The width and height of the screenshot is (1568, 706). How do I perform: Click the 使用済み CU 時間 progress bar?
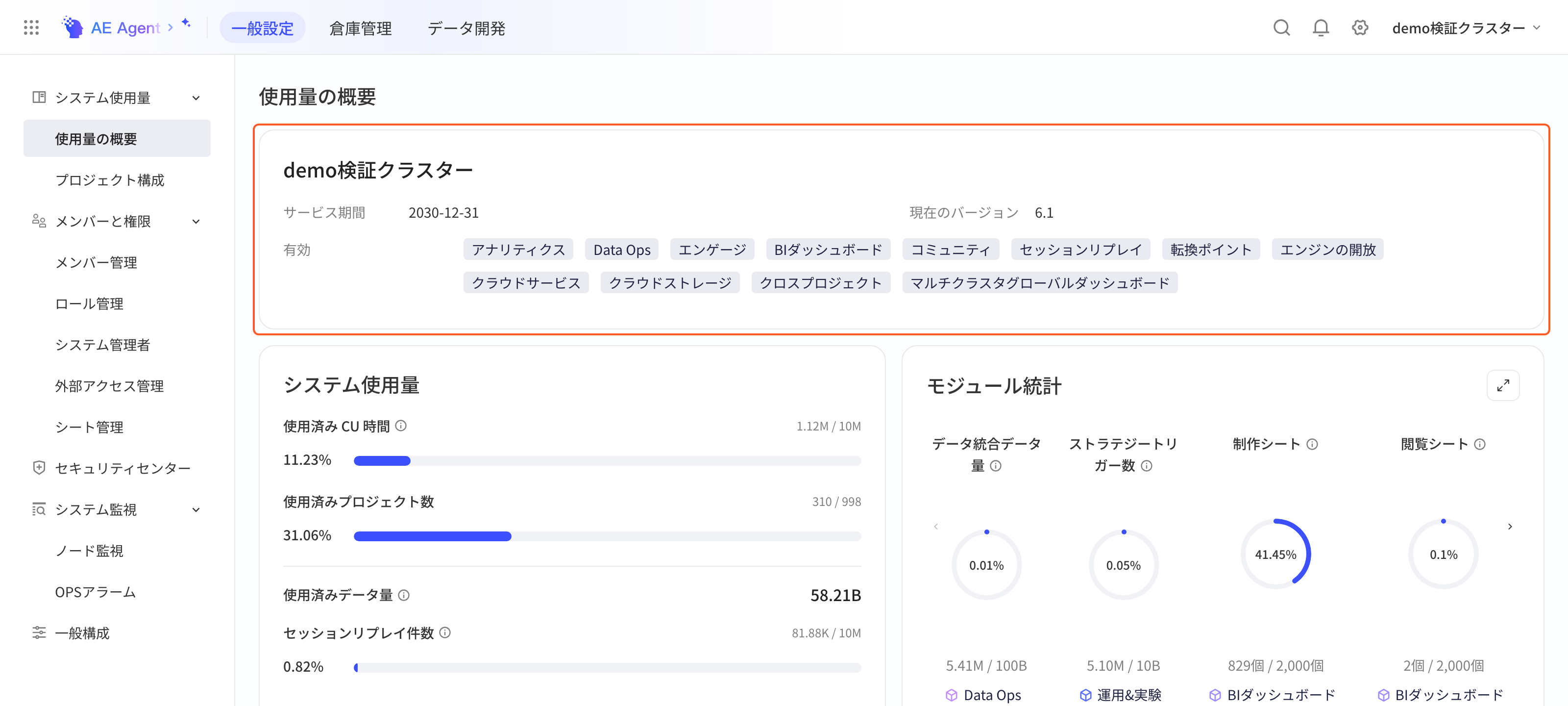pyautogui.click(x=607, y=461)
